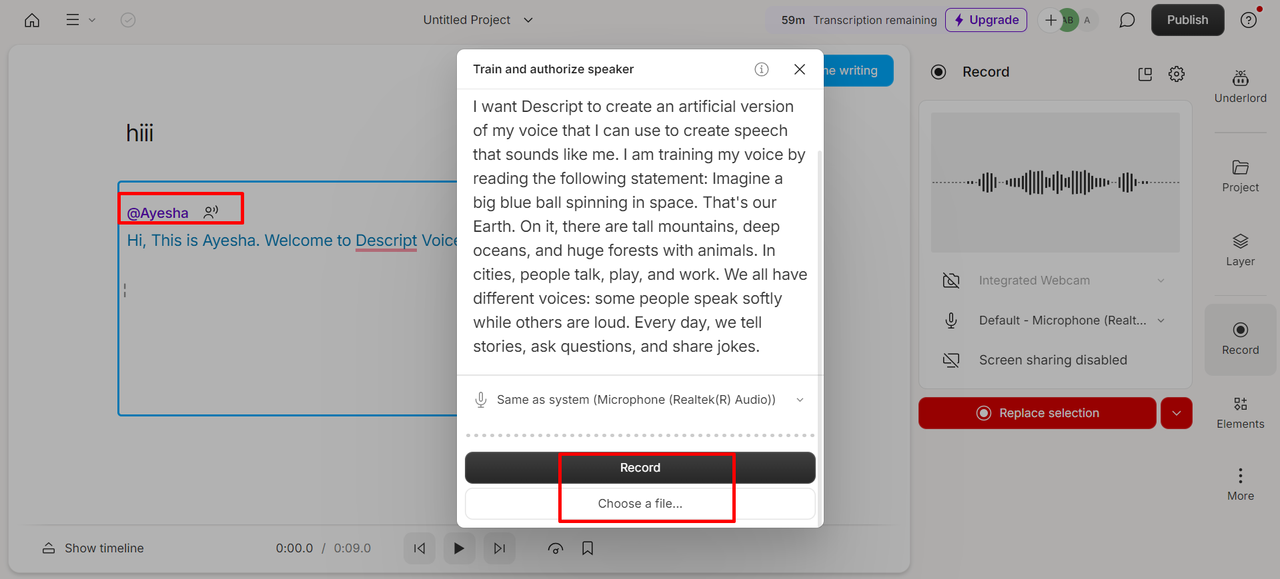The height and width of the screenshot is (579, 1280).
Task: Click the Record button in dialog
Action: click(640, 468)
